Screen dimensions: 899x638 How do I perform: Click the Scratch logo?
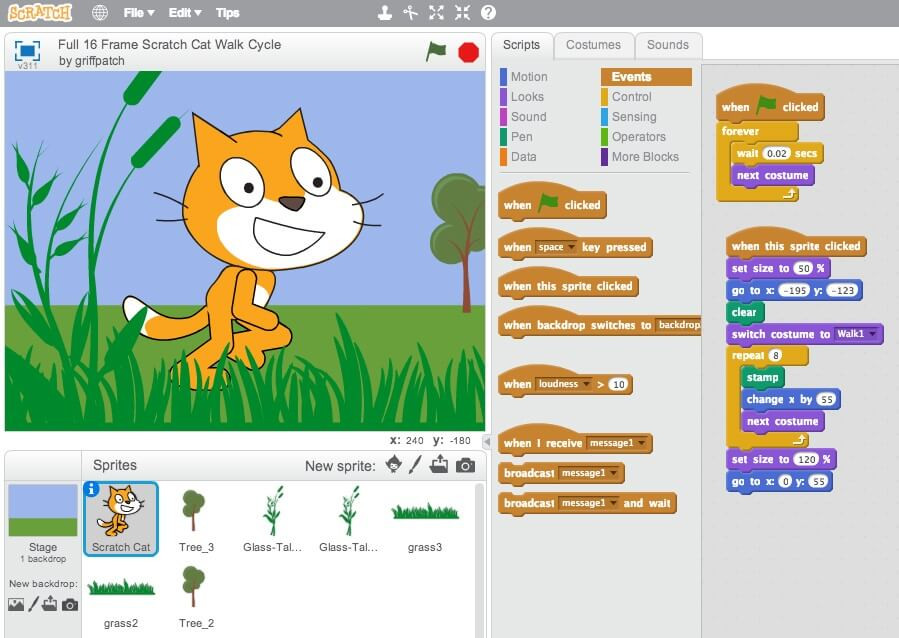pos(40,13)
